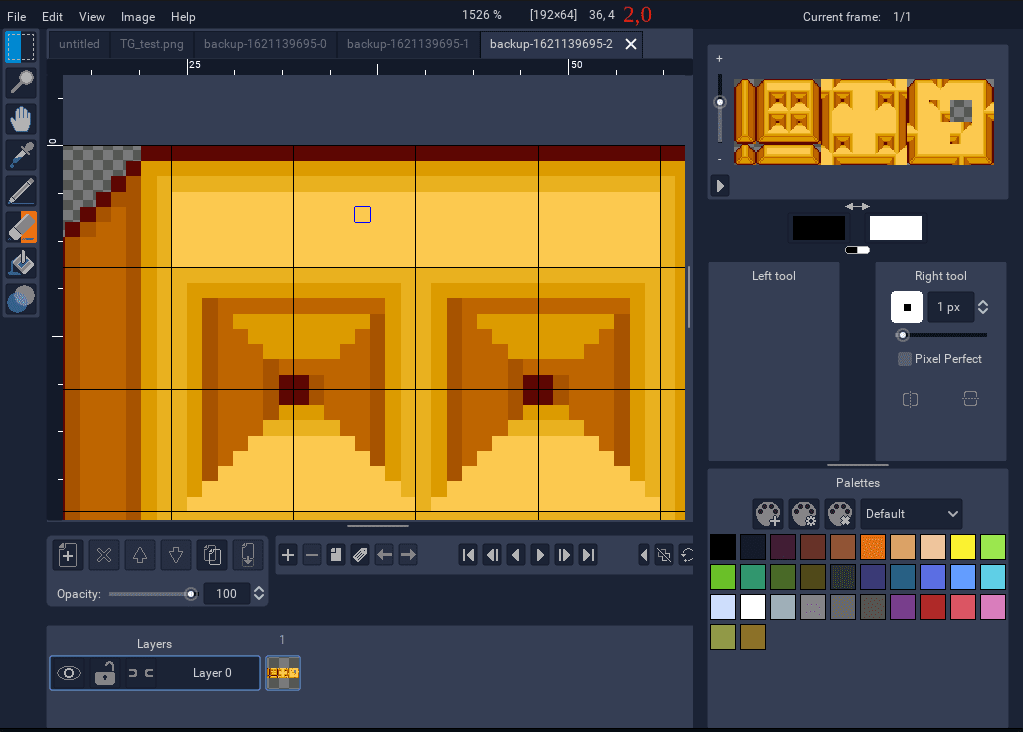Toggle the lock on Layer 0
This screenshot has width=1023, height=732.
click(x=104, y=673)
